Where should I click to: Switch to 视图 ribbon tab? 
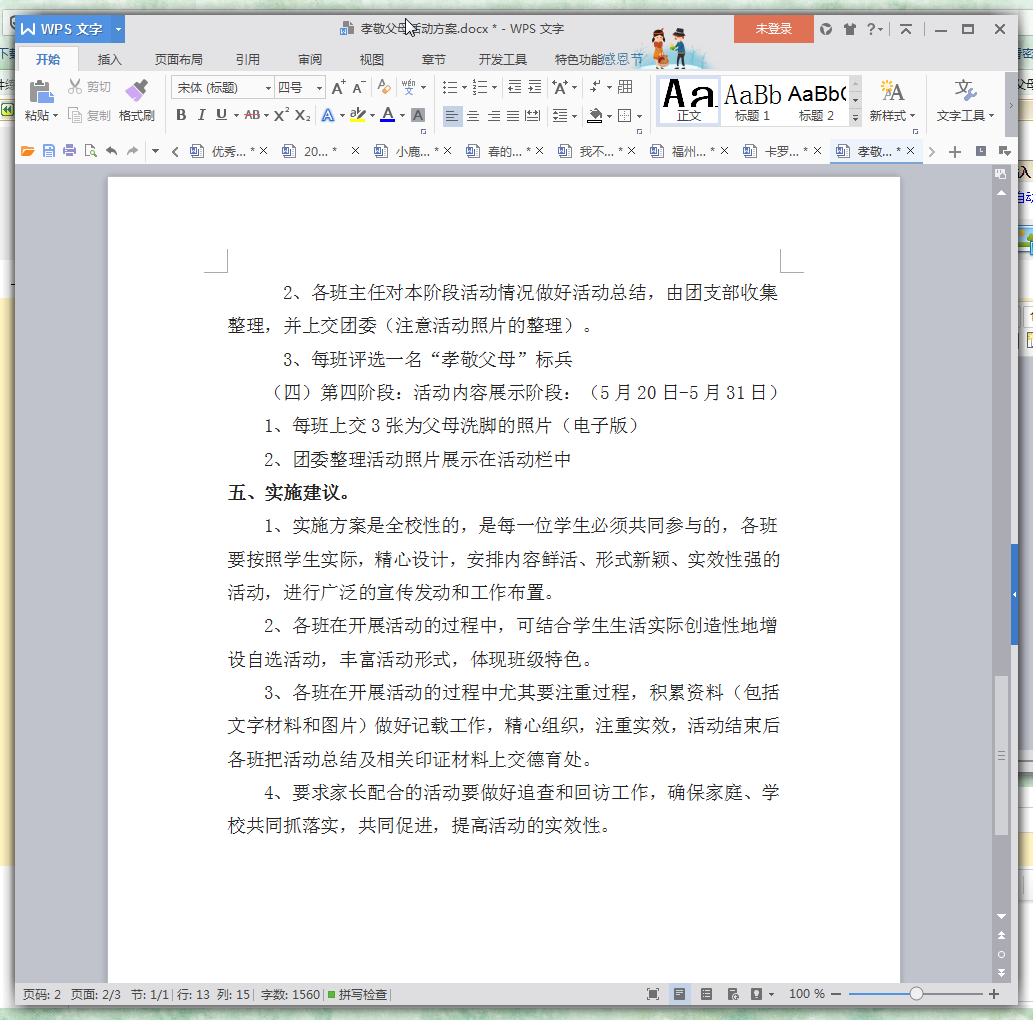pyautogui.click(x=372, y=59)
